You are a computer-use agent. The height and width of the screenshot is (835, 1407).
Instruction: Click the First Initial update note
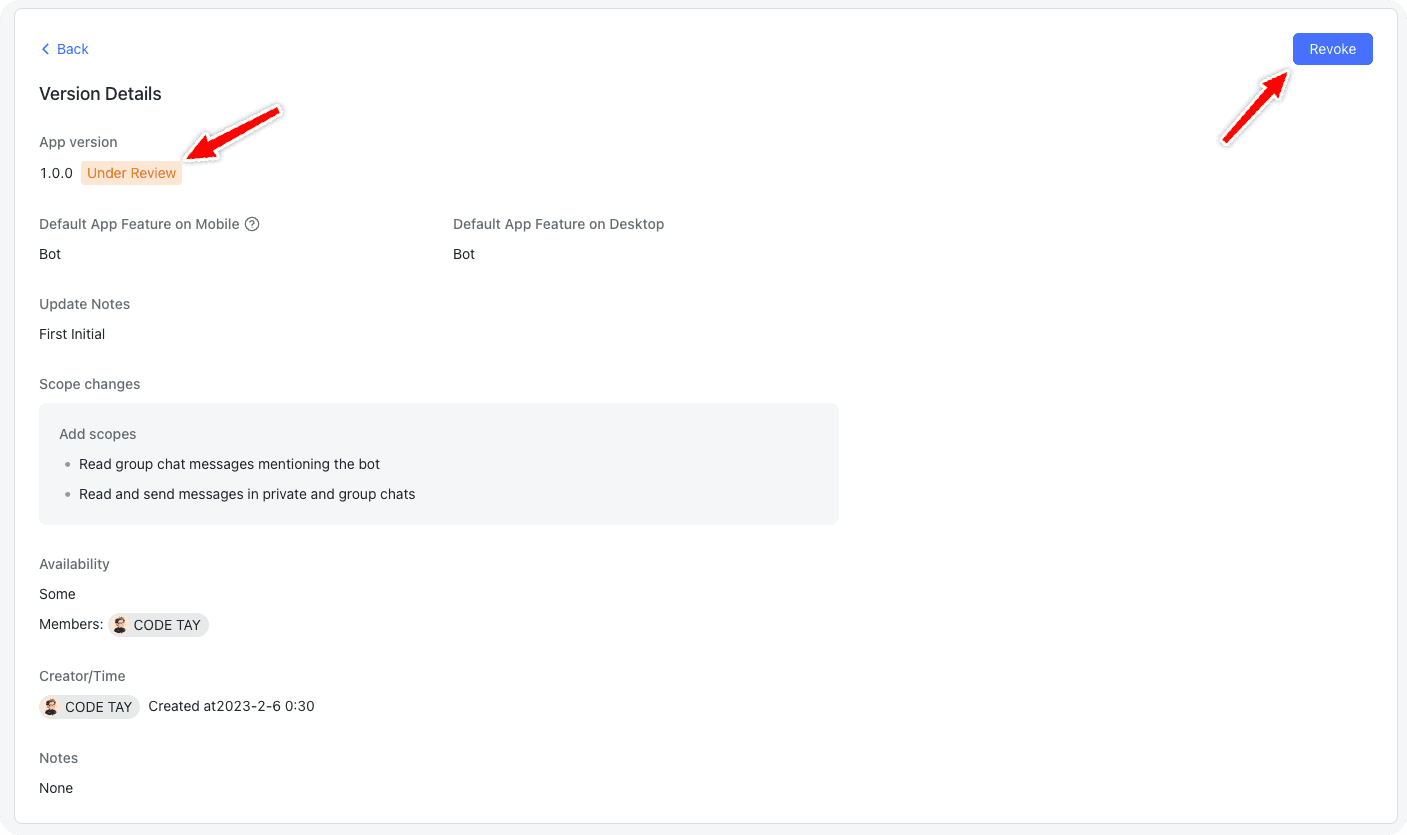pyautogui.click(x=72, y=334)
